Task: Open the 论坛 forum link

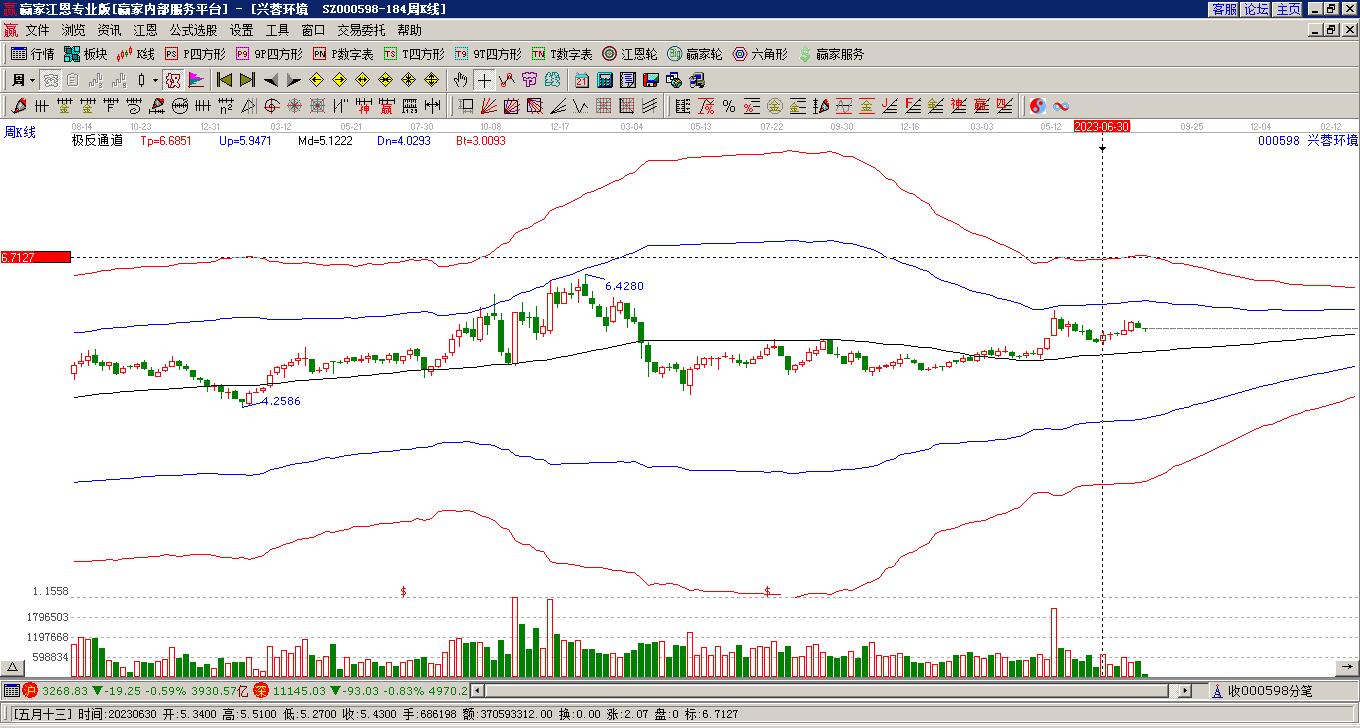Action: (x=1256, y=9)
